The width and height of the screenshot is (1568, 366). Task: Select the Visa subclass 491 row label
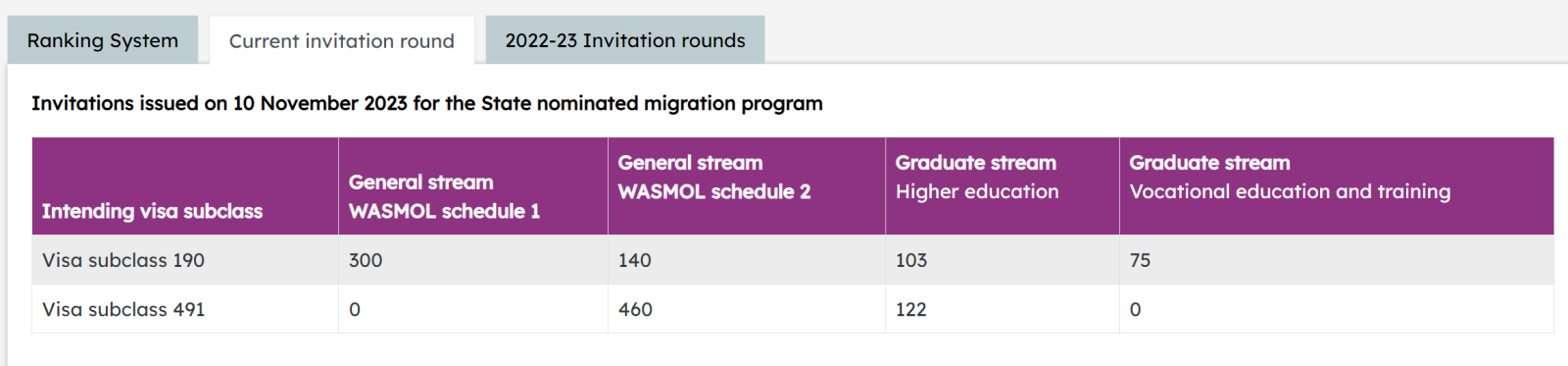(123, 309)
